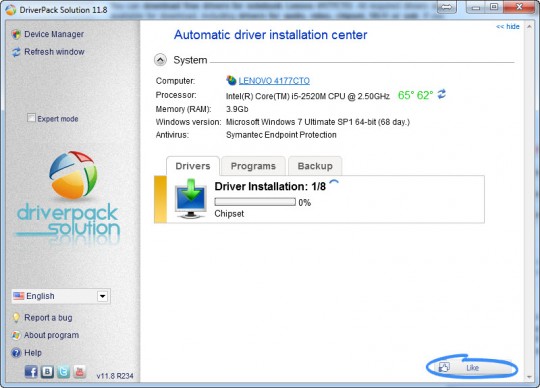Click the US flag icon

(19, 296)
